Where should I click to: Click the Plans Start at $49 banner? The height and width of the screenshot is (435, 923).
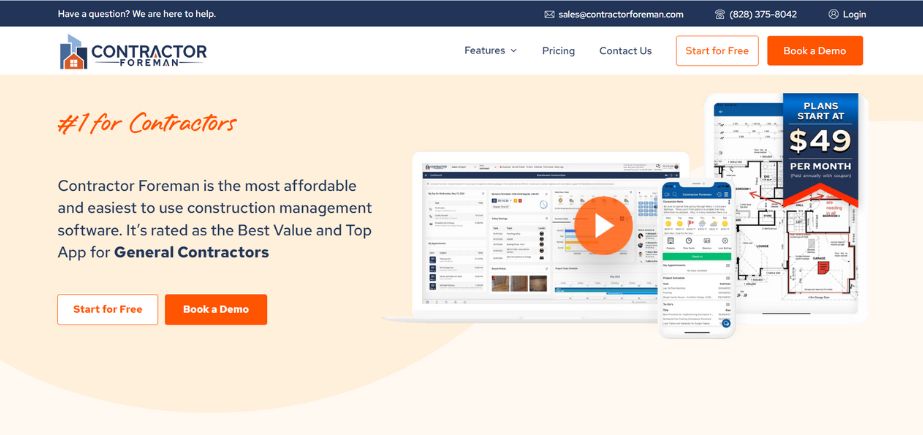tap(820, 150)
